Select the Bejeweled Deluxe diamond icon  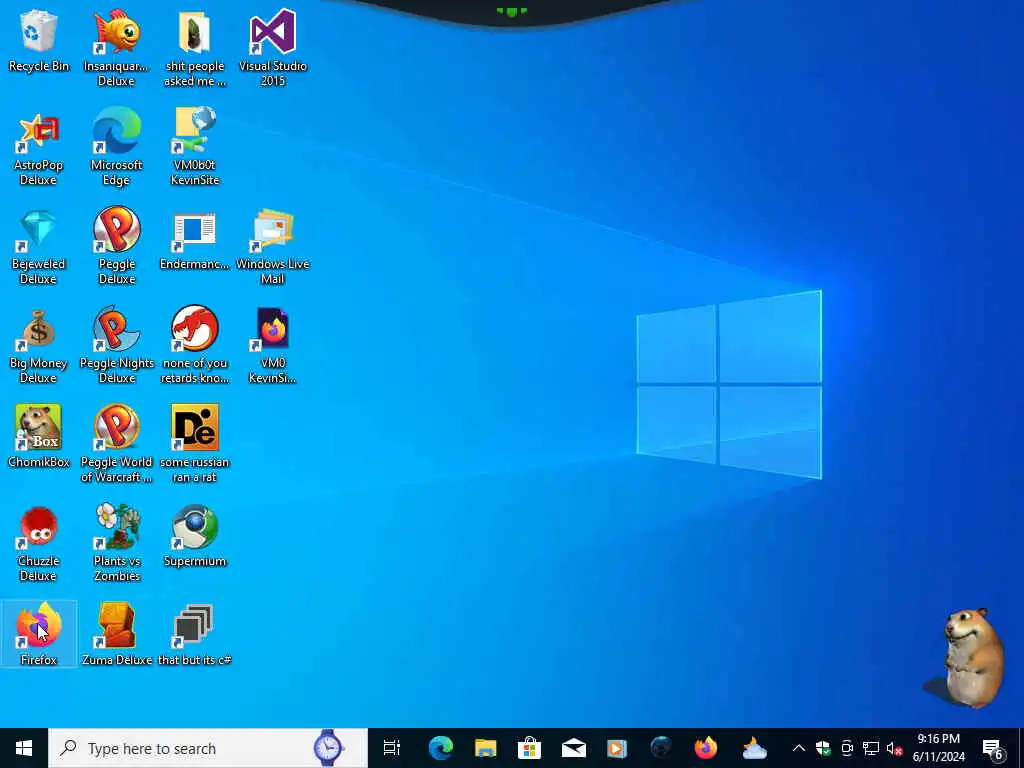39,246
